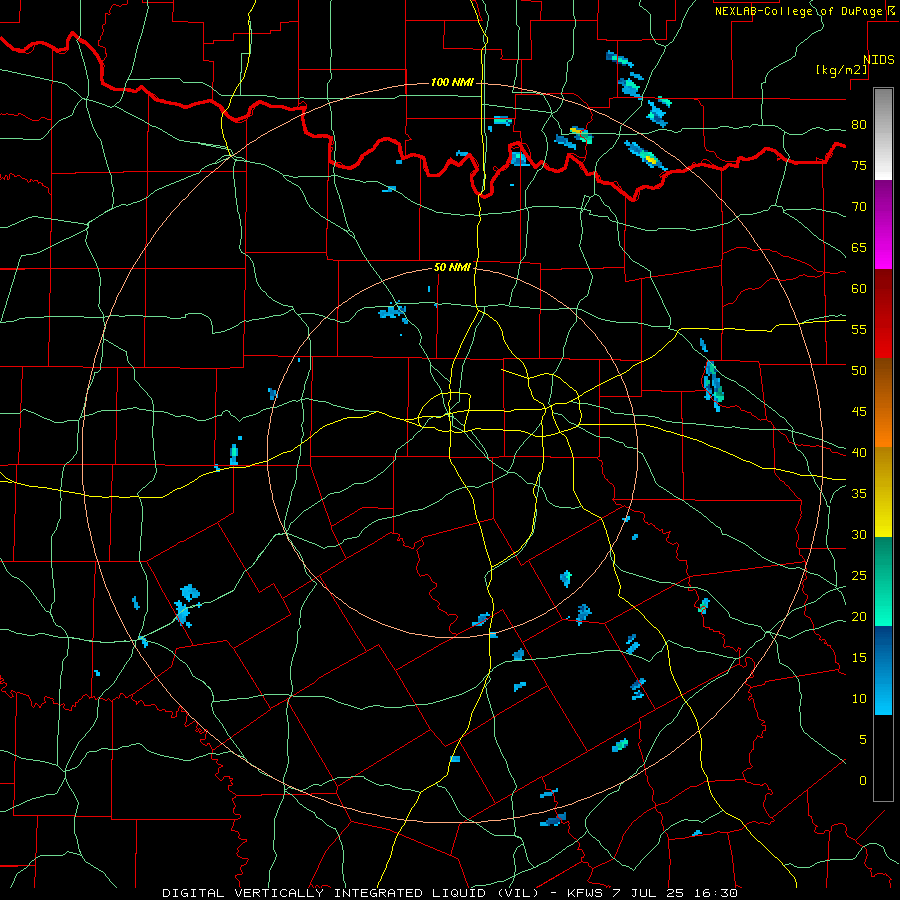Pick the blue-cyan segment of the color bar
The height and width of the screenshot is (900, 900).
(883, 670)
